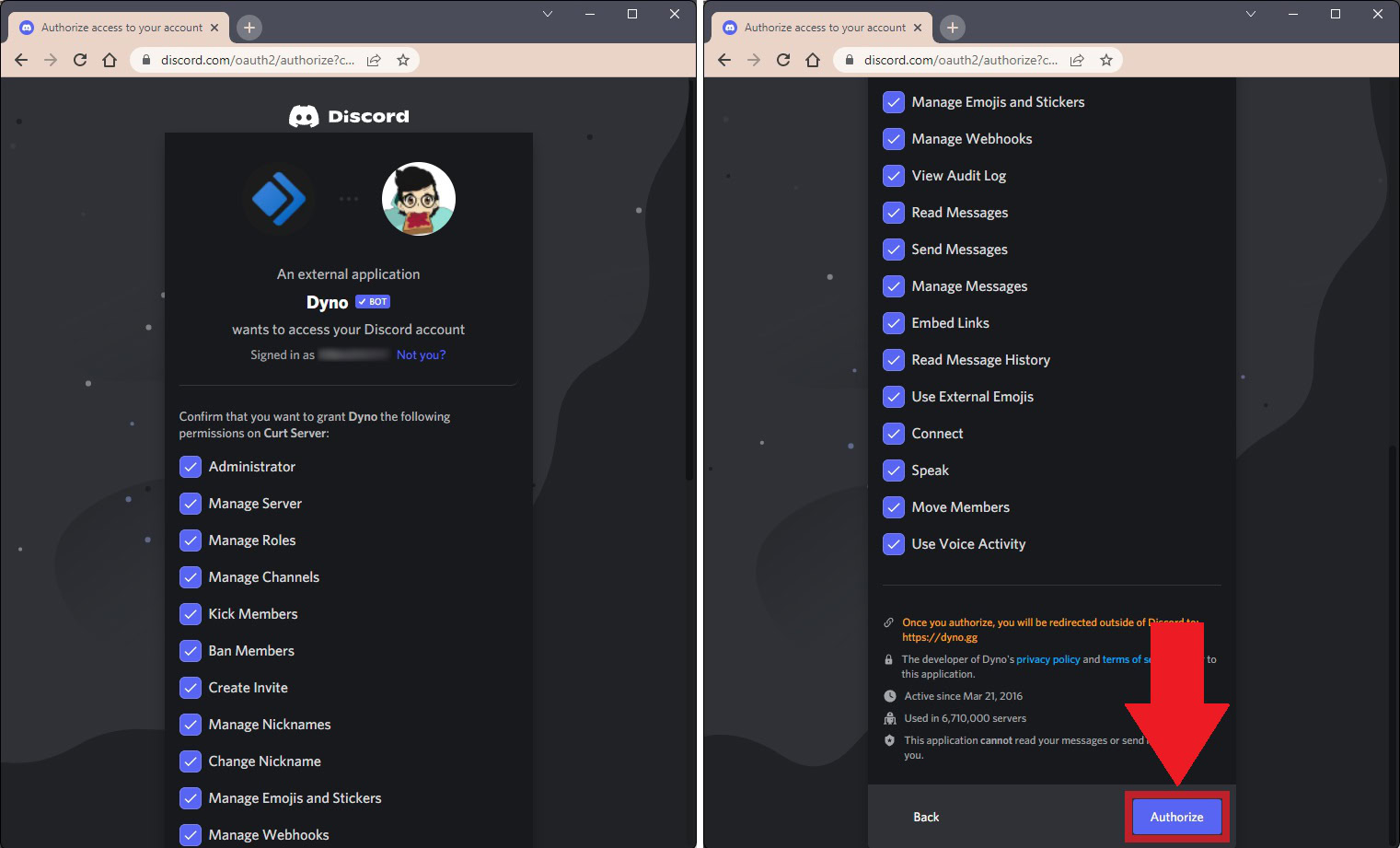
Task: Disable the Ban Members permission
Action: (x=191, y=651)
